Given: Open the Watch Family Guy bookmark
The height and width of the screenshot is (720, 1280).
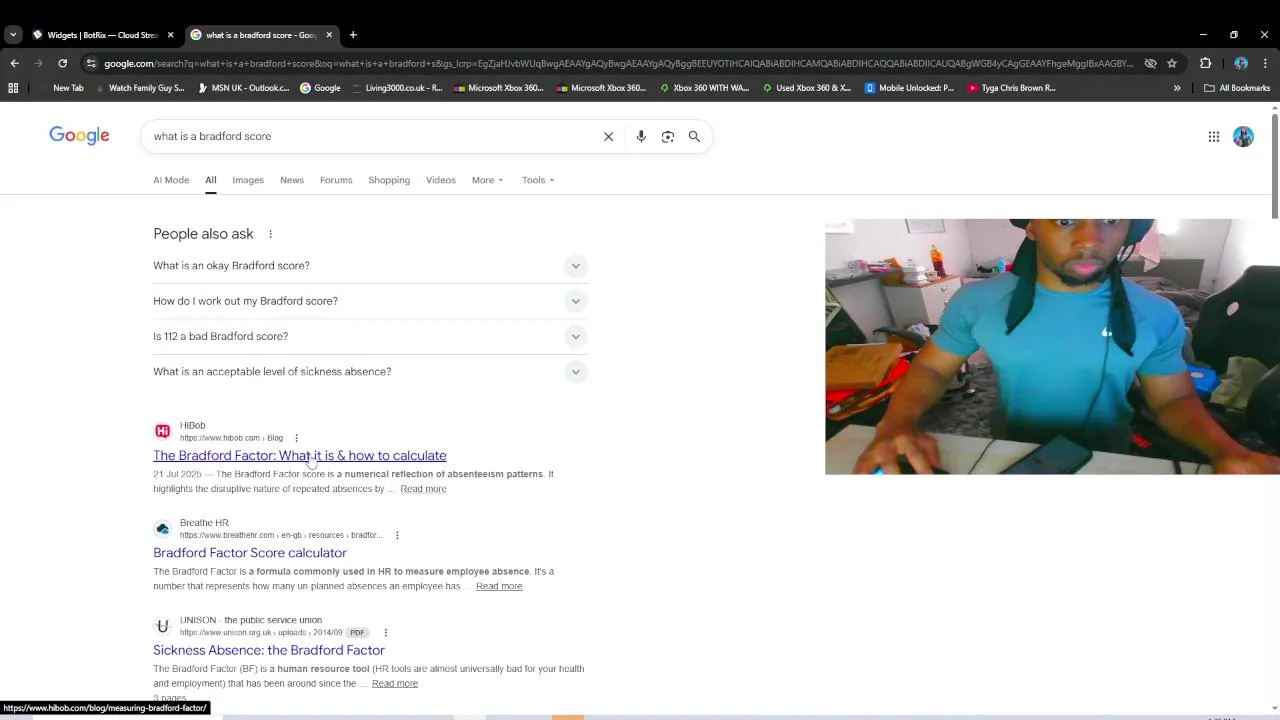Looking at the screenshot, I should tap(139, 88).
